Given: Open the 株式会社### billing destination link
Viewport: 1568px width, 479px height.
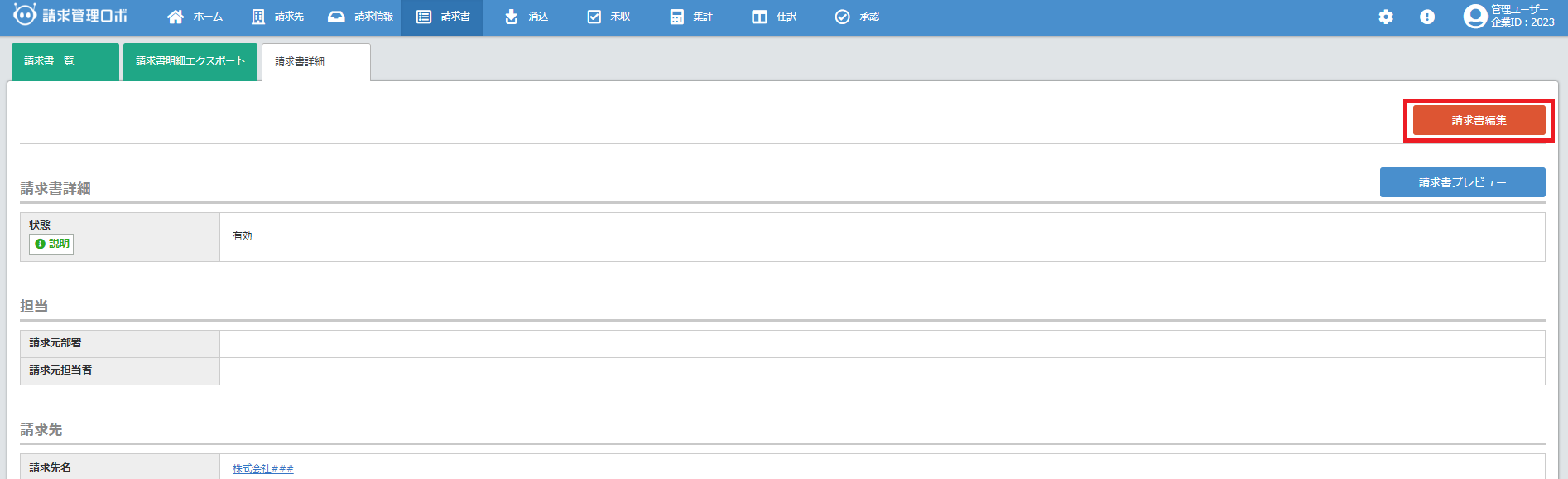Looking at the screenshot, I should [x=262, y=468].
